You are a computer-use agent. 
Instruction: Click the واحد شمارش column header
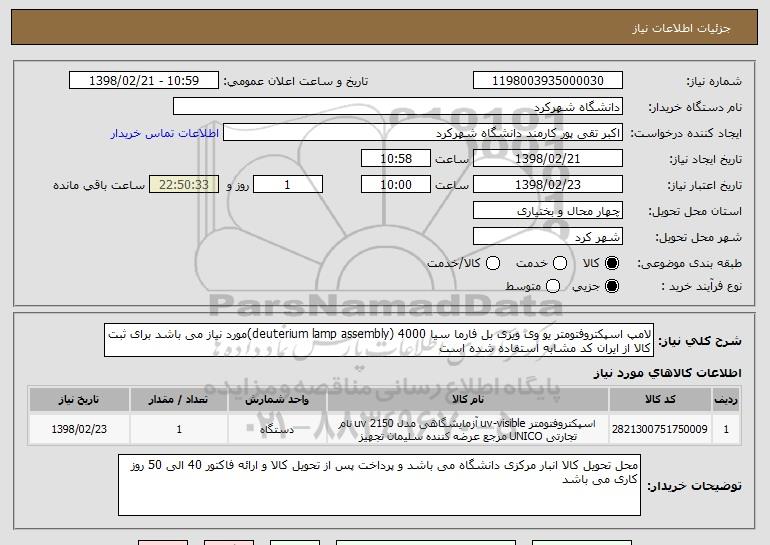277,399
